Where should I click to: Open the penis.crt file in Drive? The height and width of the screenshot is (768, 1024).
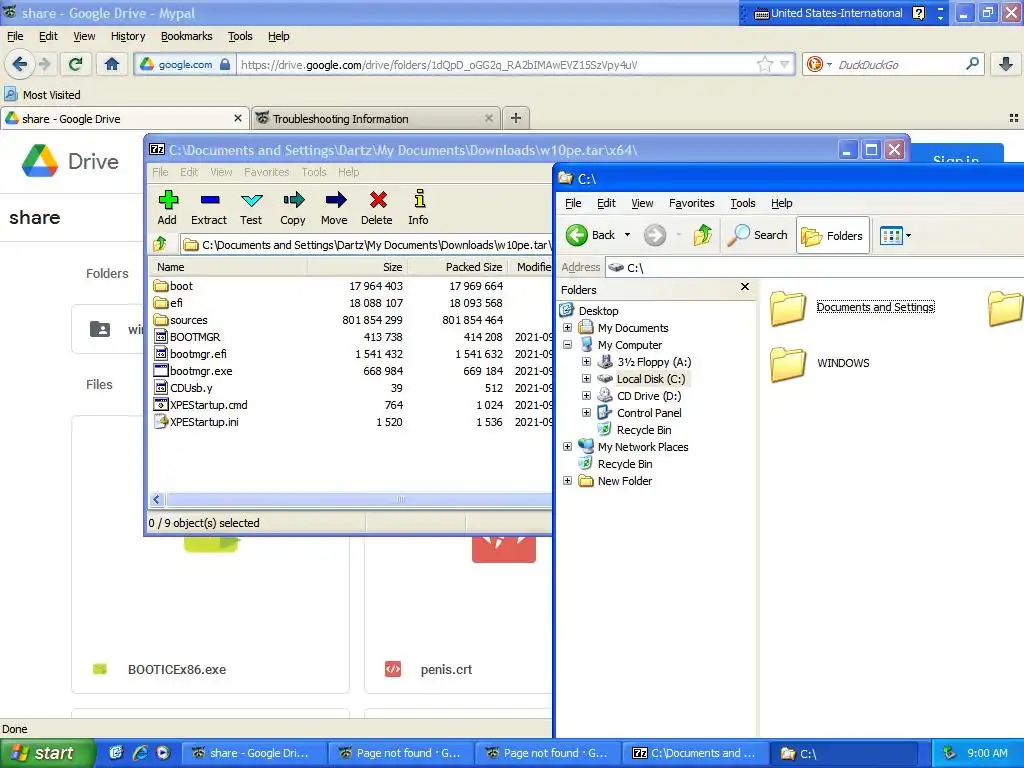coord(446,669)
